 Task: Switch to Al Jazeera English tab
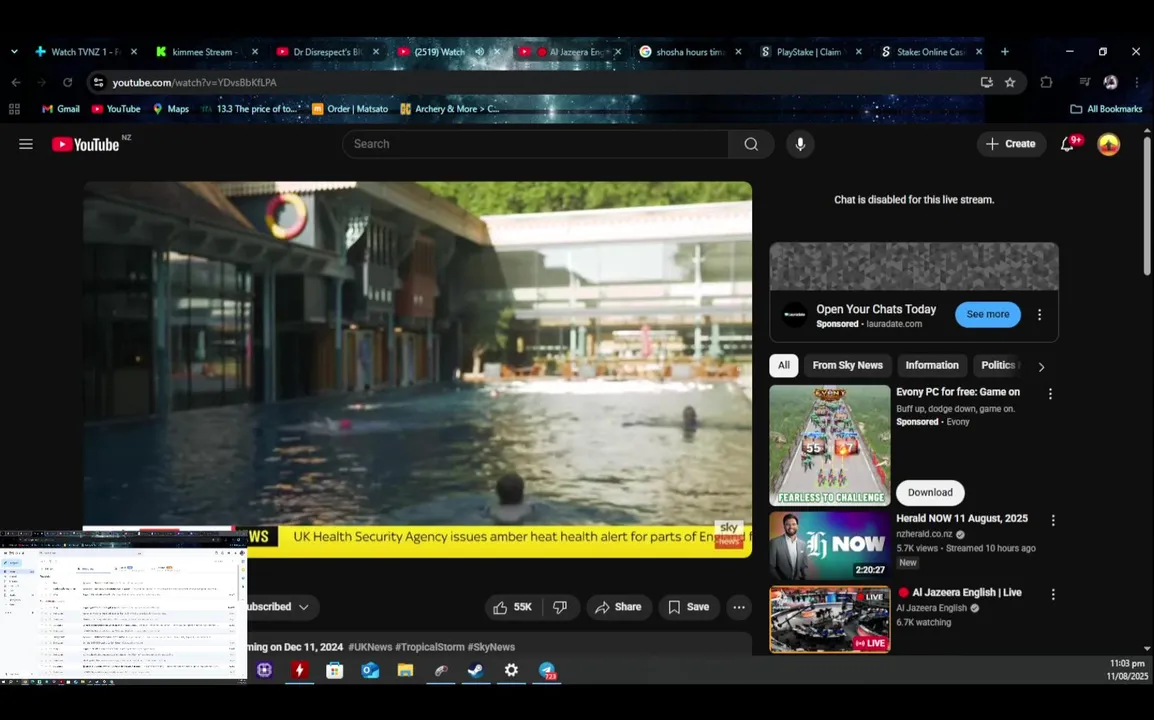coord(570,52)
